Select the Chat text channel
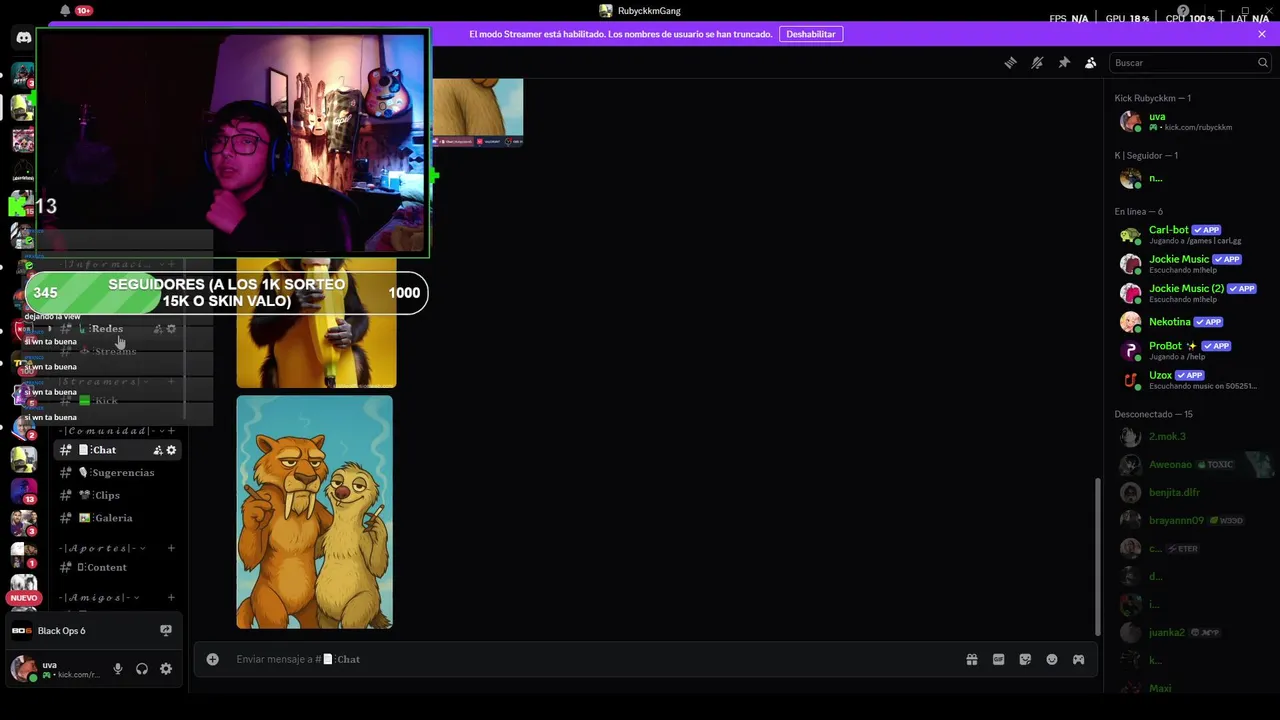This screenshot has height=720, width=1280. [118, 450]
